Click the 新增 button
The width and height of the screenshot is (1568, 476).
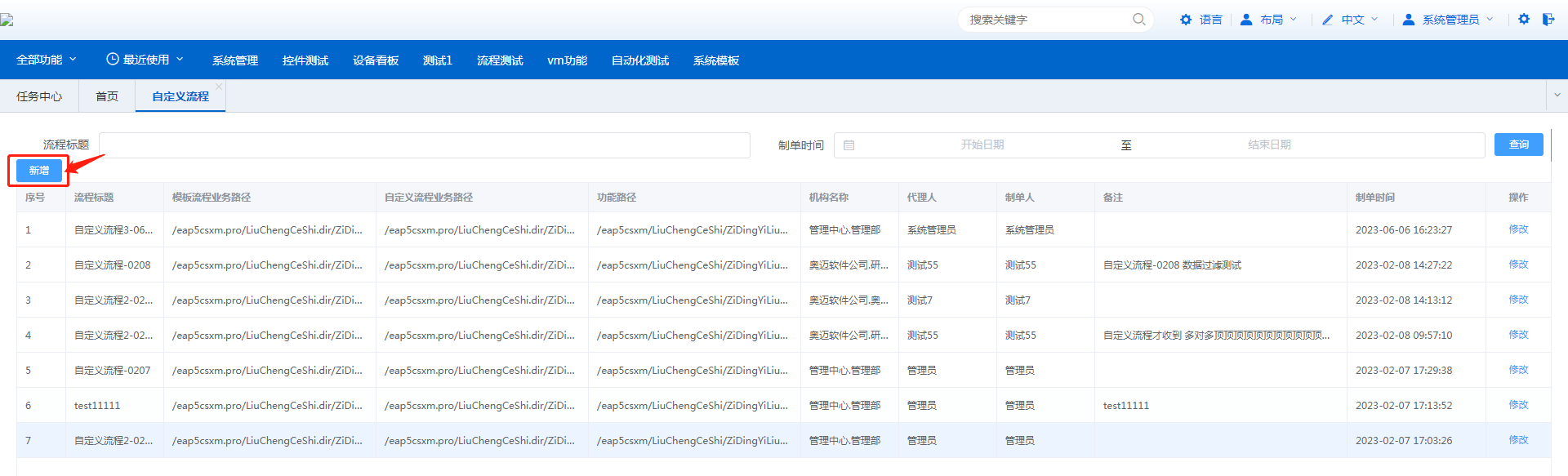pos(39,171)
